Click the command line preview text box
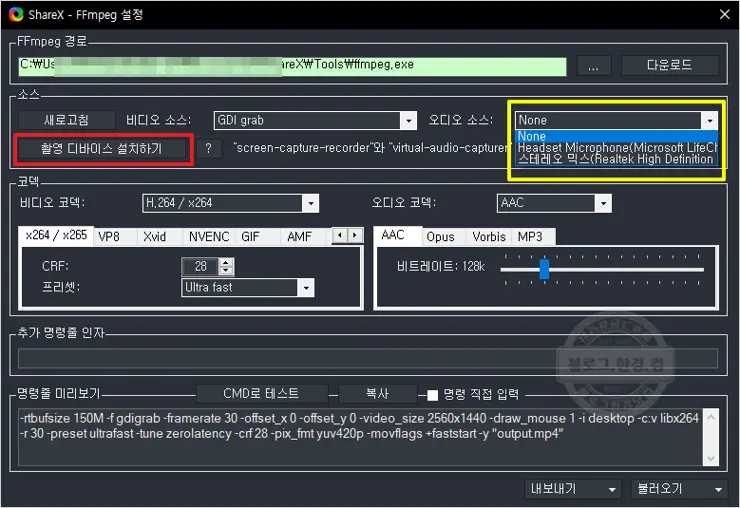The width and height of the screenshot is (740, 508). [x=361, y=437]
